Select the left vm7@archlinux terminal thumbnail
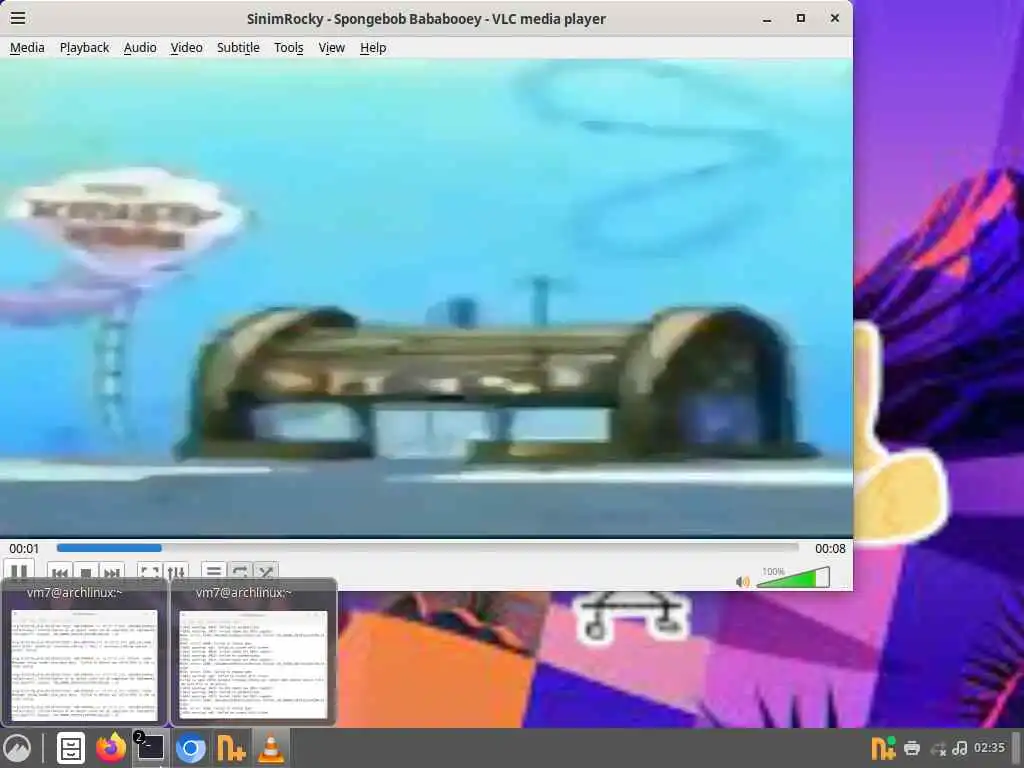 (84, 652)
